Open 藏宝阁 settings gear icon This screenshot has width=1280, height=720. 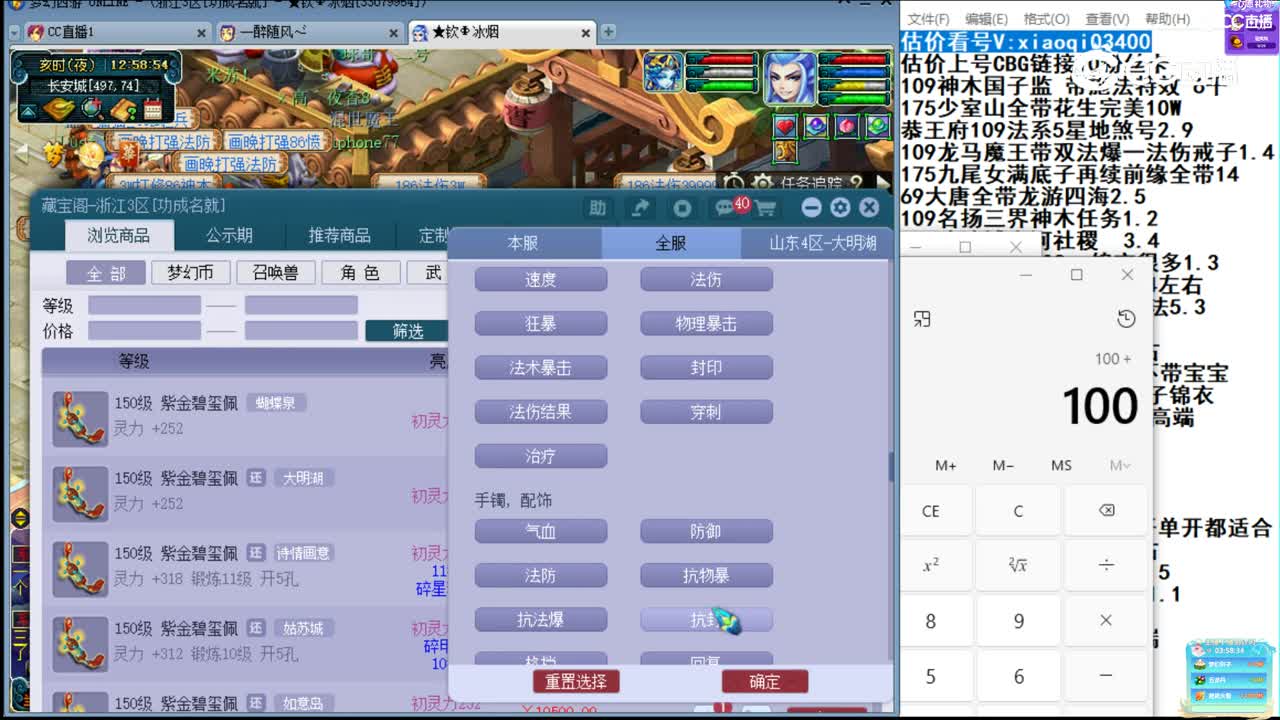840,207
